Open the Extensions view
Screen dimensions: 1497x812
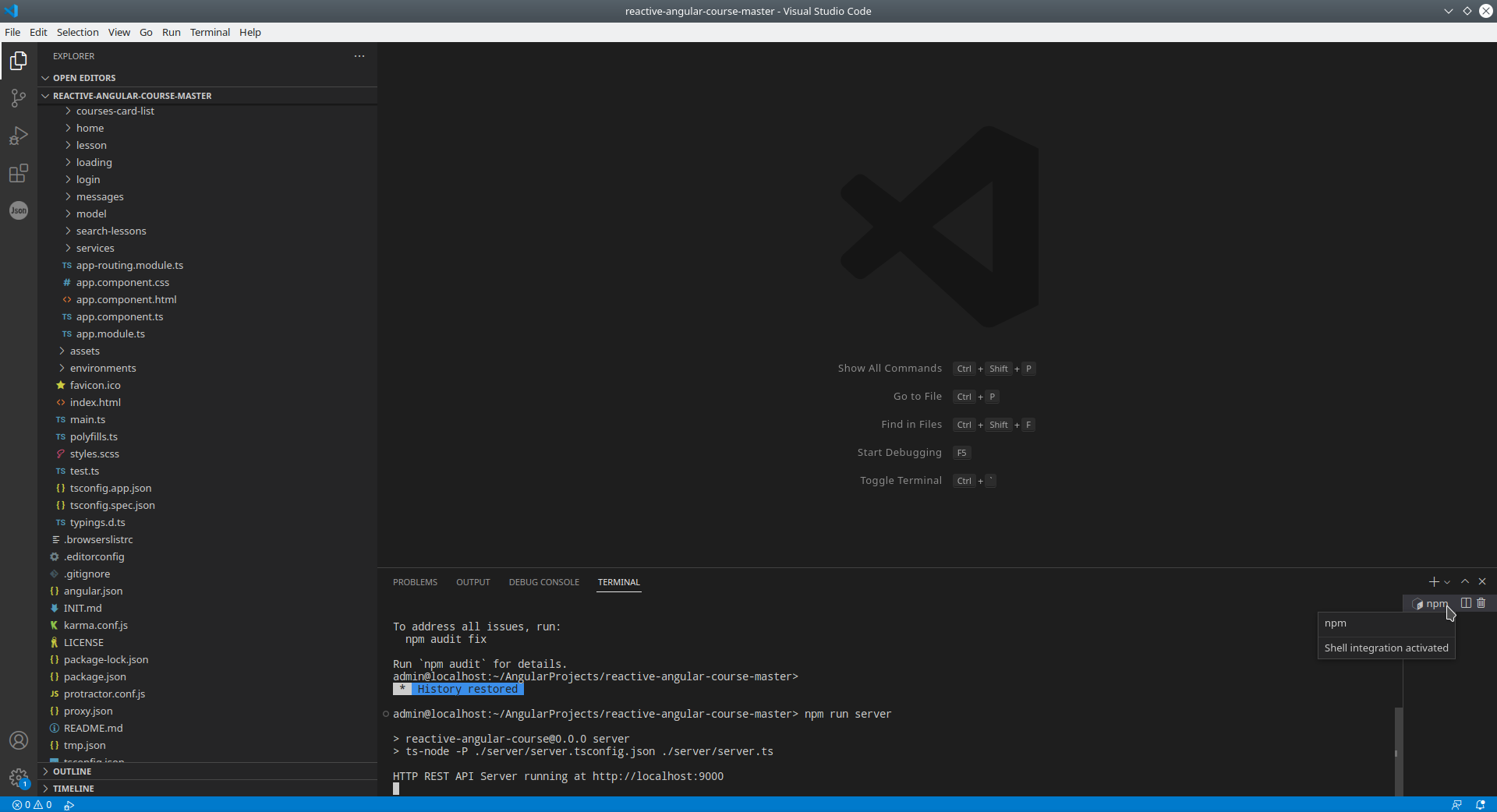click(19, 173)
